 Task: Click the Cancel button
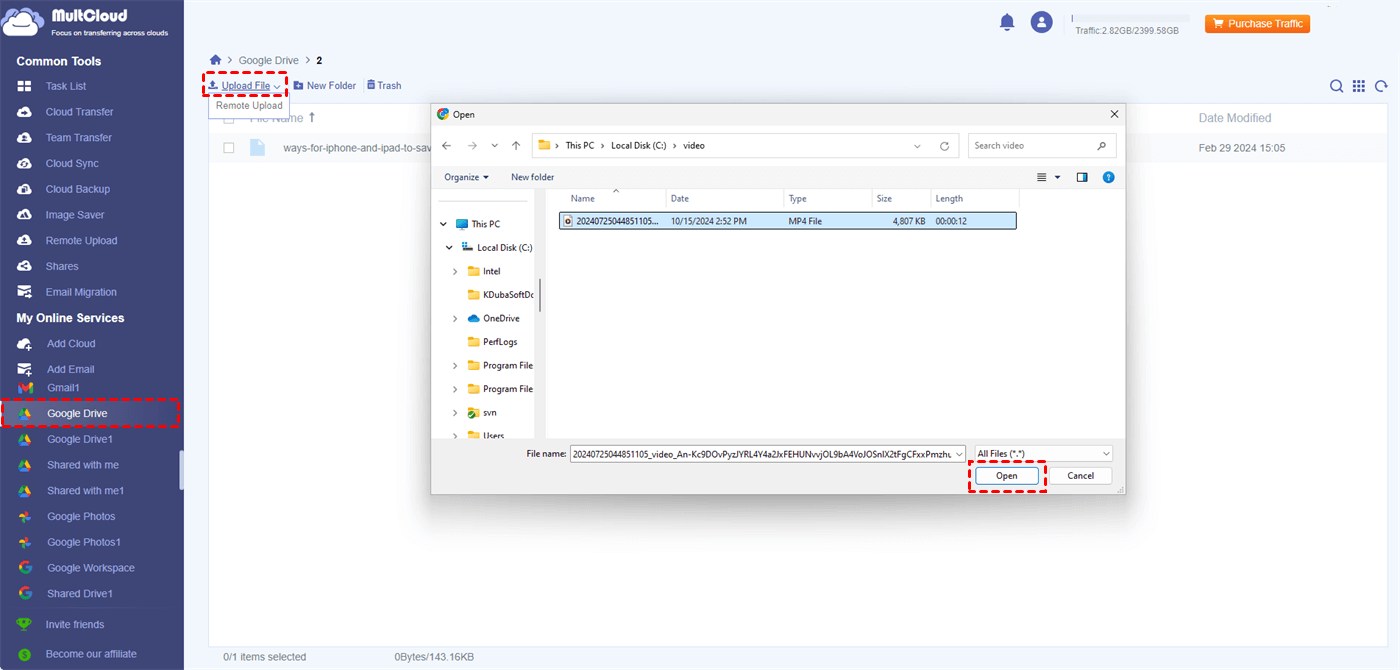(x=1080, y=476)
